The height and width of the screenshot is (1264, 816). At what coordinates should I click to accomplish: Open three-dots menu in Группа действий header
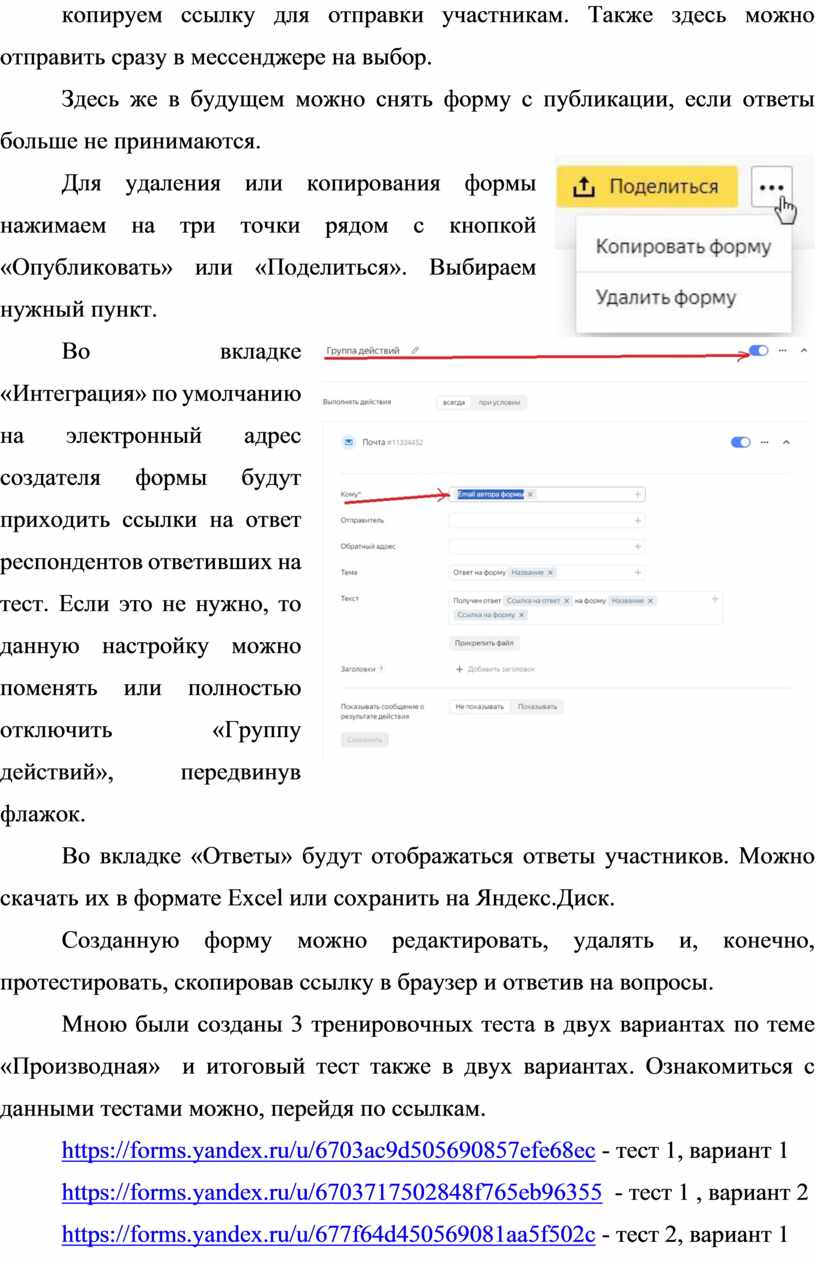click(x=783, y=351)
